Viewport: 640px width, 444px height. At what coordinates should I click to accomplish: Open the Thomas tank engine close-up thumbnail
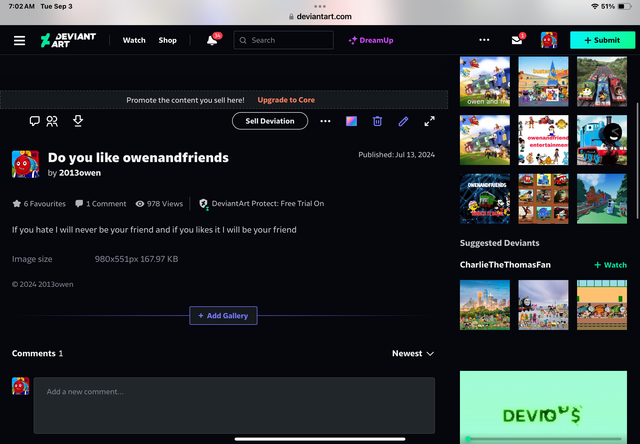(x=602, y=140)
